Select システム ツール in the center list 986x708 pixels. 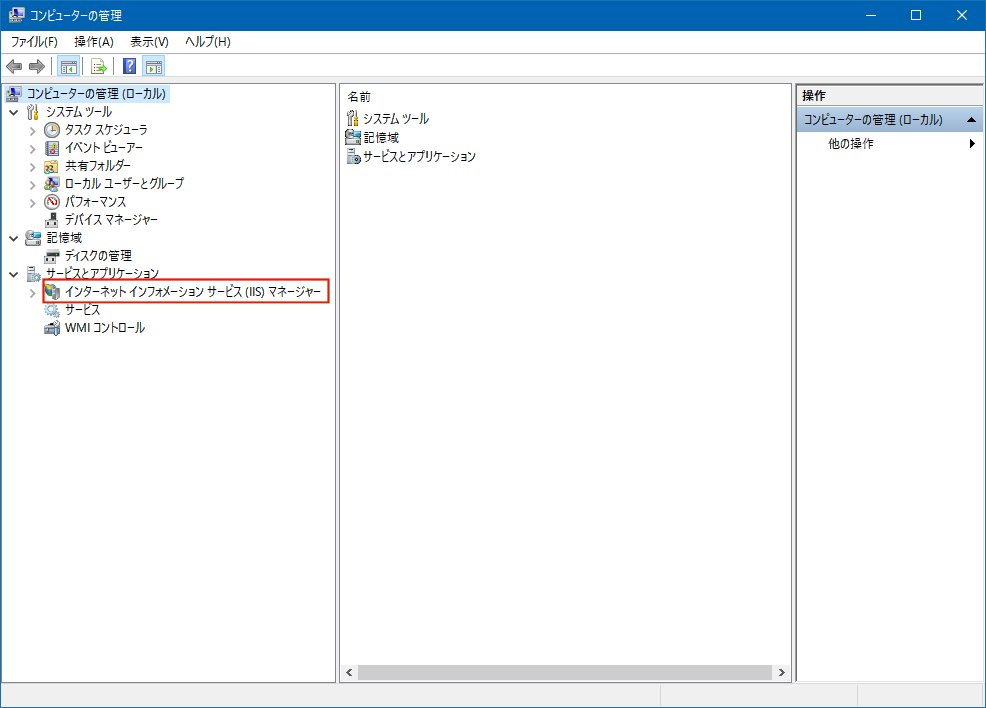coord(396,119)
